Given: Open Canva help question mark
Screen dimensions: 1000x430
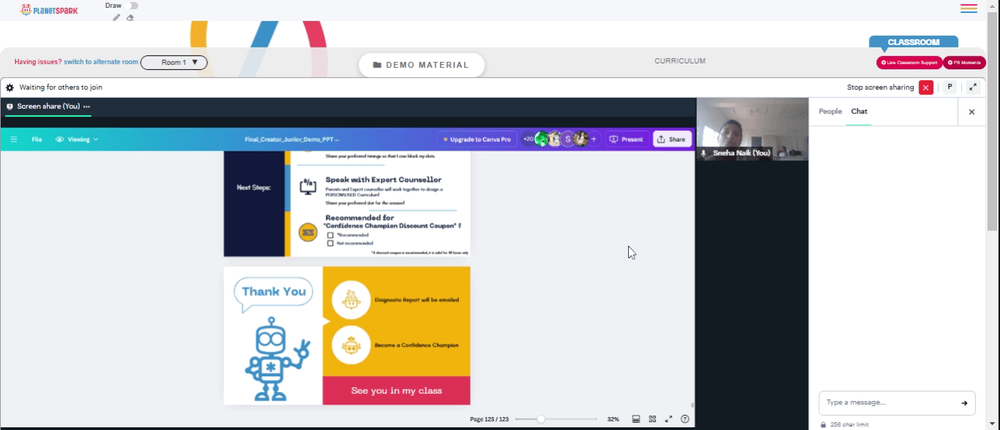Looking at the screenshot, I should click(x=685, y=419).
